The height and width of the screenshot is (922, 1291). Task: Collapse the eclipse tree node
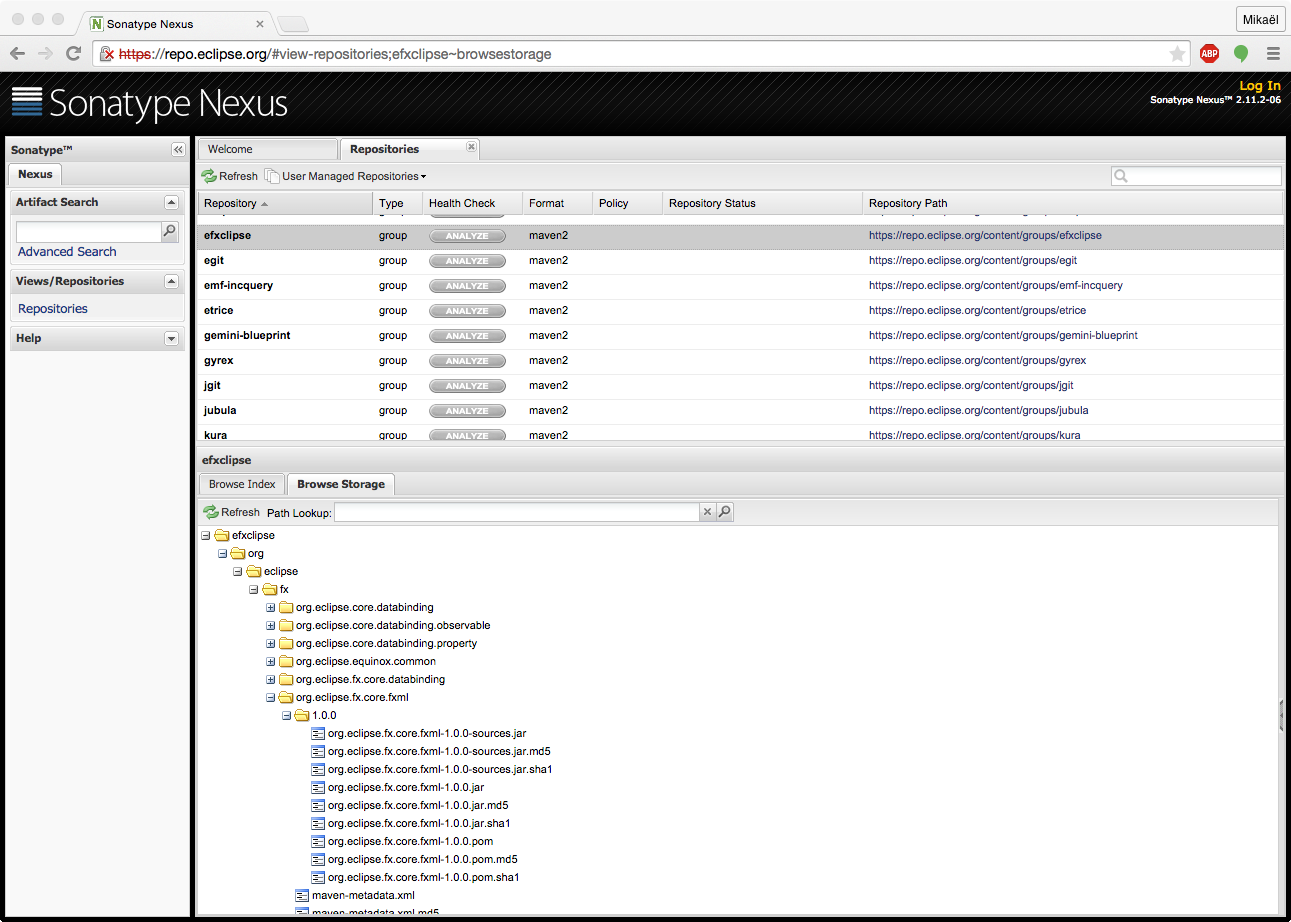238,571
